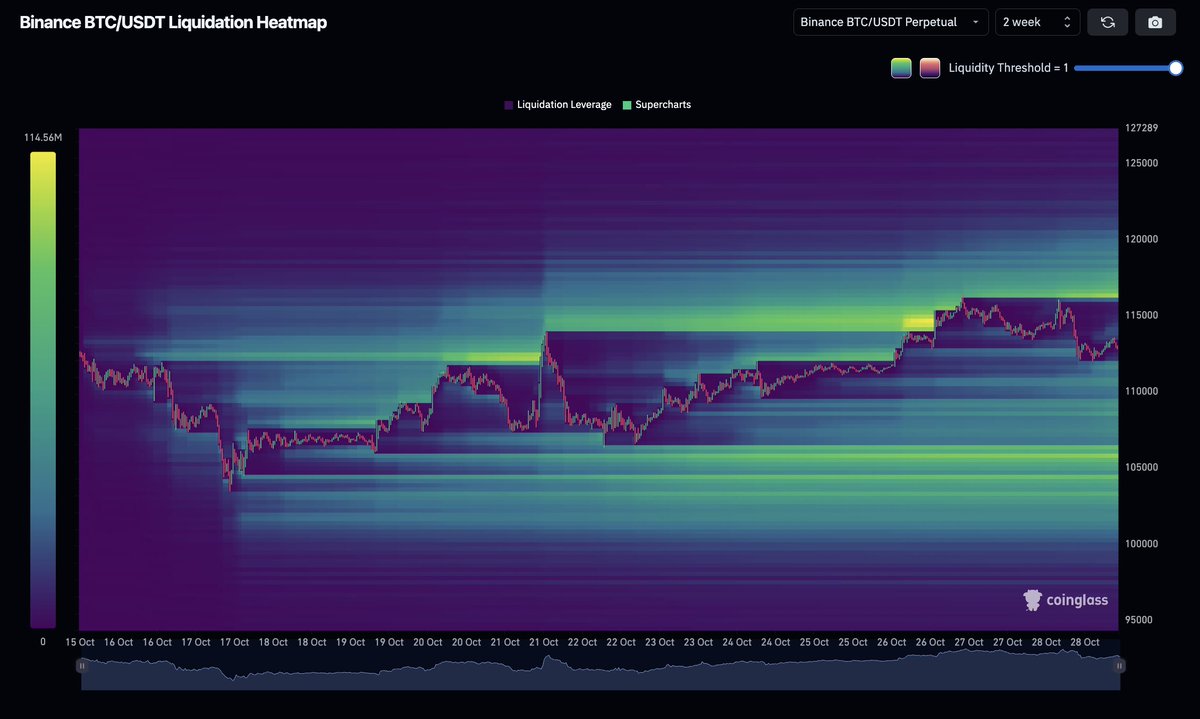Screen dimensions: 1200x719
Task: Click the Liquidity Threshold slider handle
Action: [x=1176, y=68]
